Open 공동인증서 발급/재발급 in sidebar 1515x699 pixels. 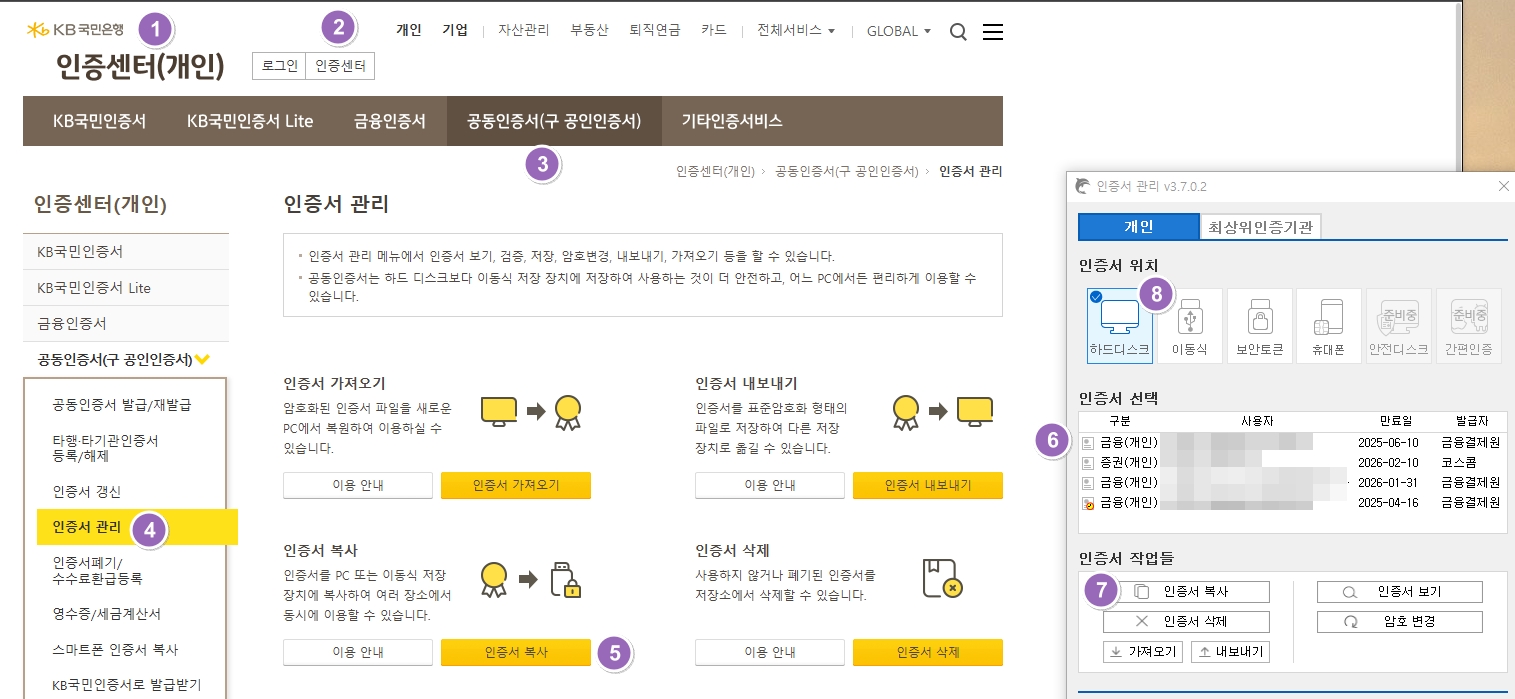(x=122, y=405)
